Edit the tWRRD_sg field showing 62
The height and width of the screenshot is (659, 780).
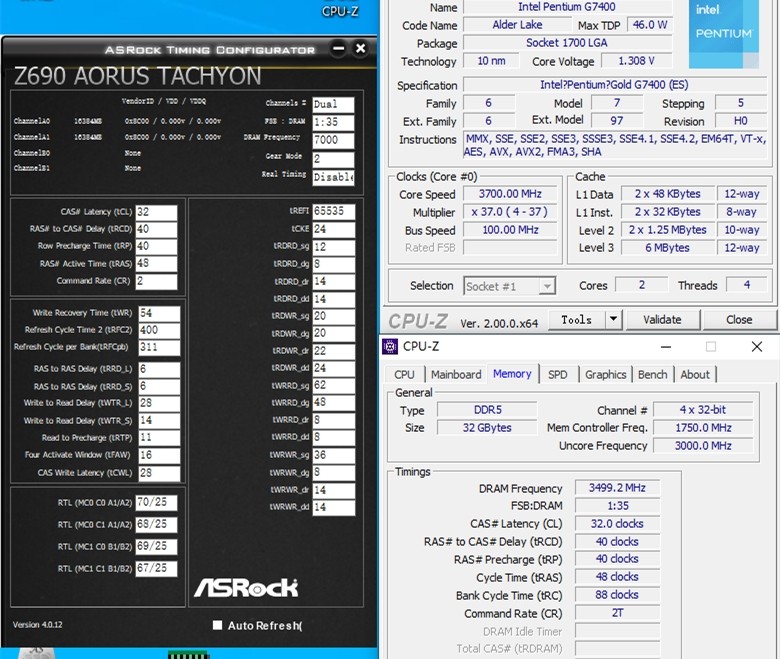click(x=334, y=385)
